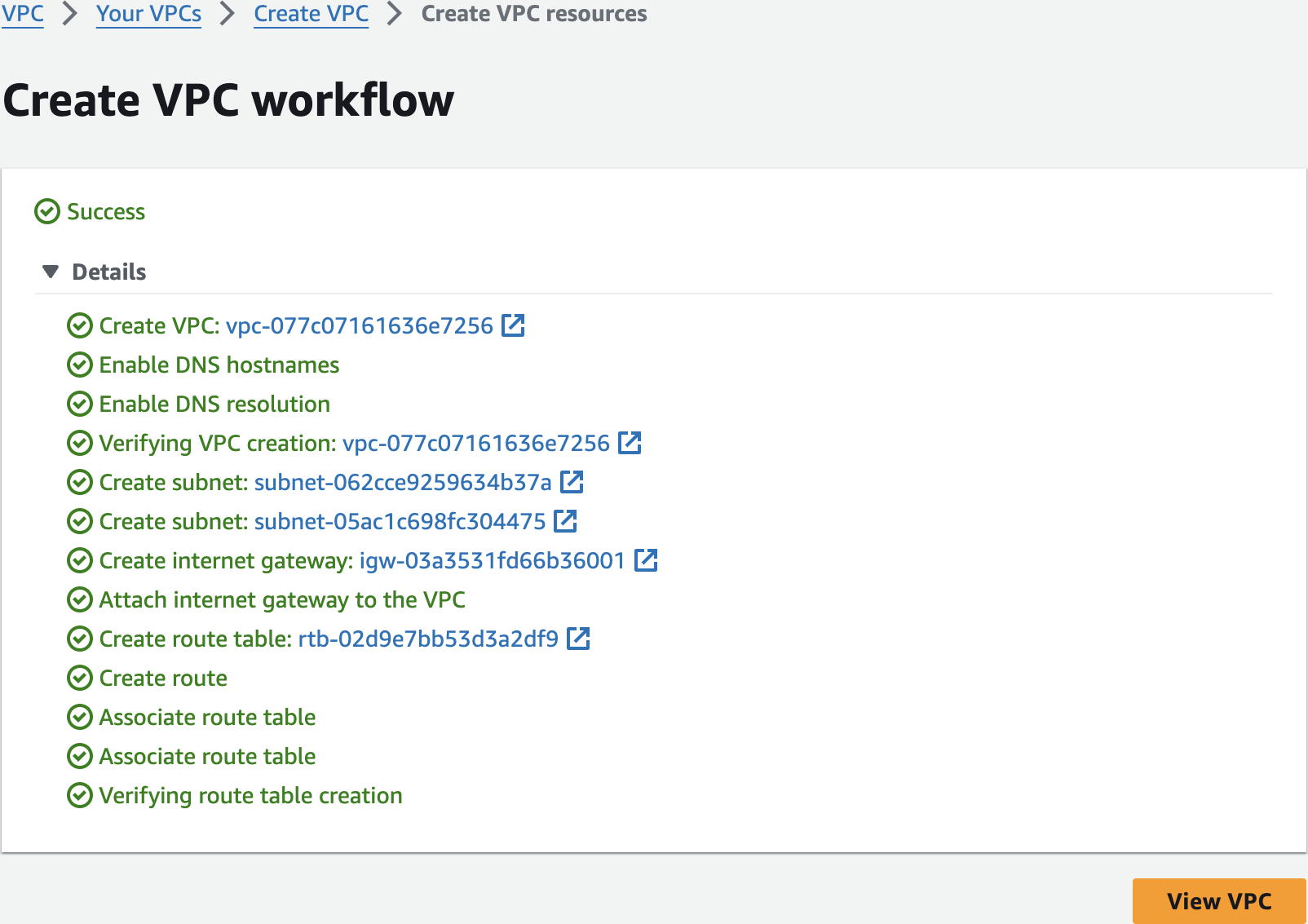Click external link icon for subnet-062cce9259634b37a
Screen dimensions: 1308x924
point(572,482)
